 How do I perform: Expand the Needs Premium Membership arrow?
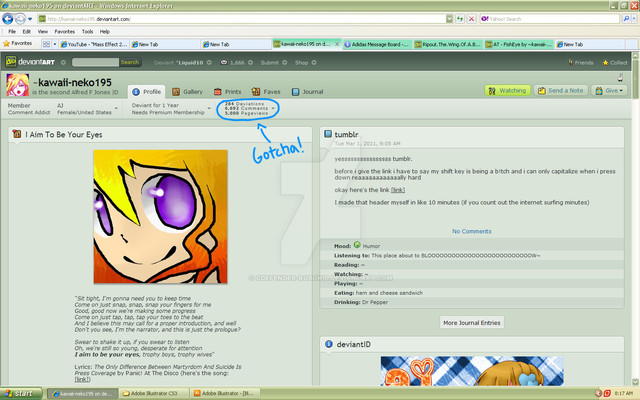209,109
